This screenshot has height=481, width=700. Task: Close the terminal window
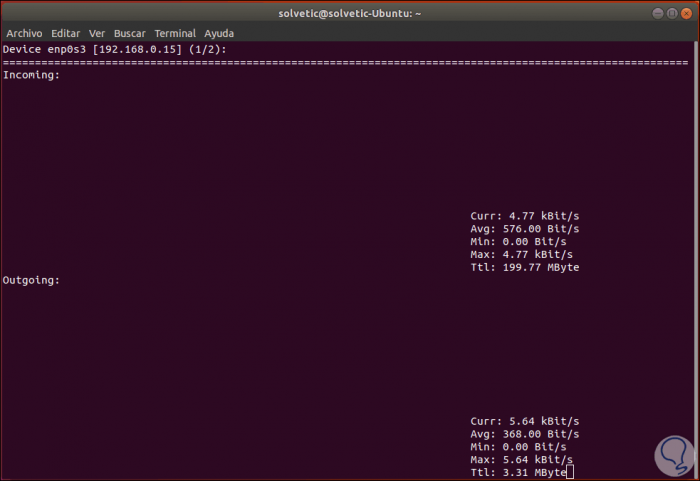pos(687,13)
